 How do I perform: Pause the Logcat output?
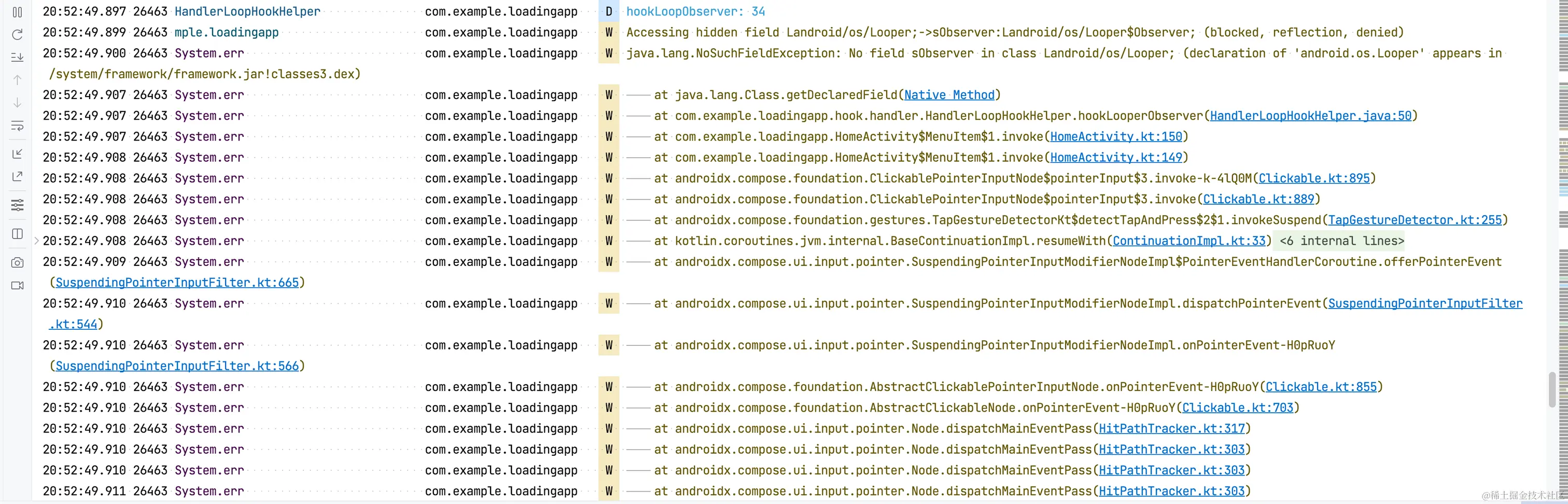click(x=17, y=12)
